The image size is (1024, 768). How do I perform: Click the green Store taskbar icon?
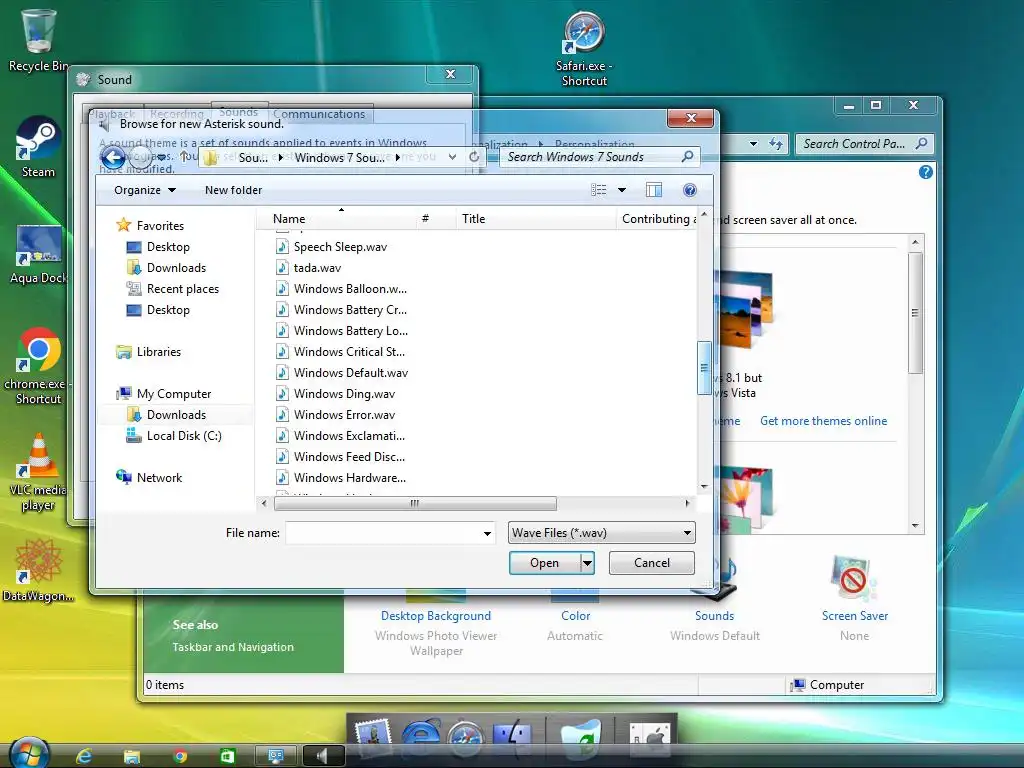pyautogui.click(x=227, y=756)
